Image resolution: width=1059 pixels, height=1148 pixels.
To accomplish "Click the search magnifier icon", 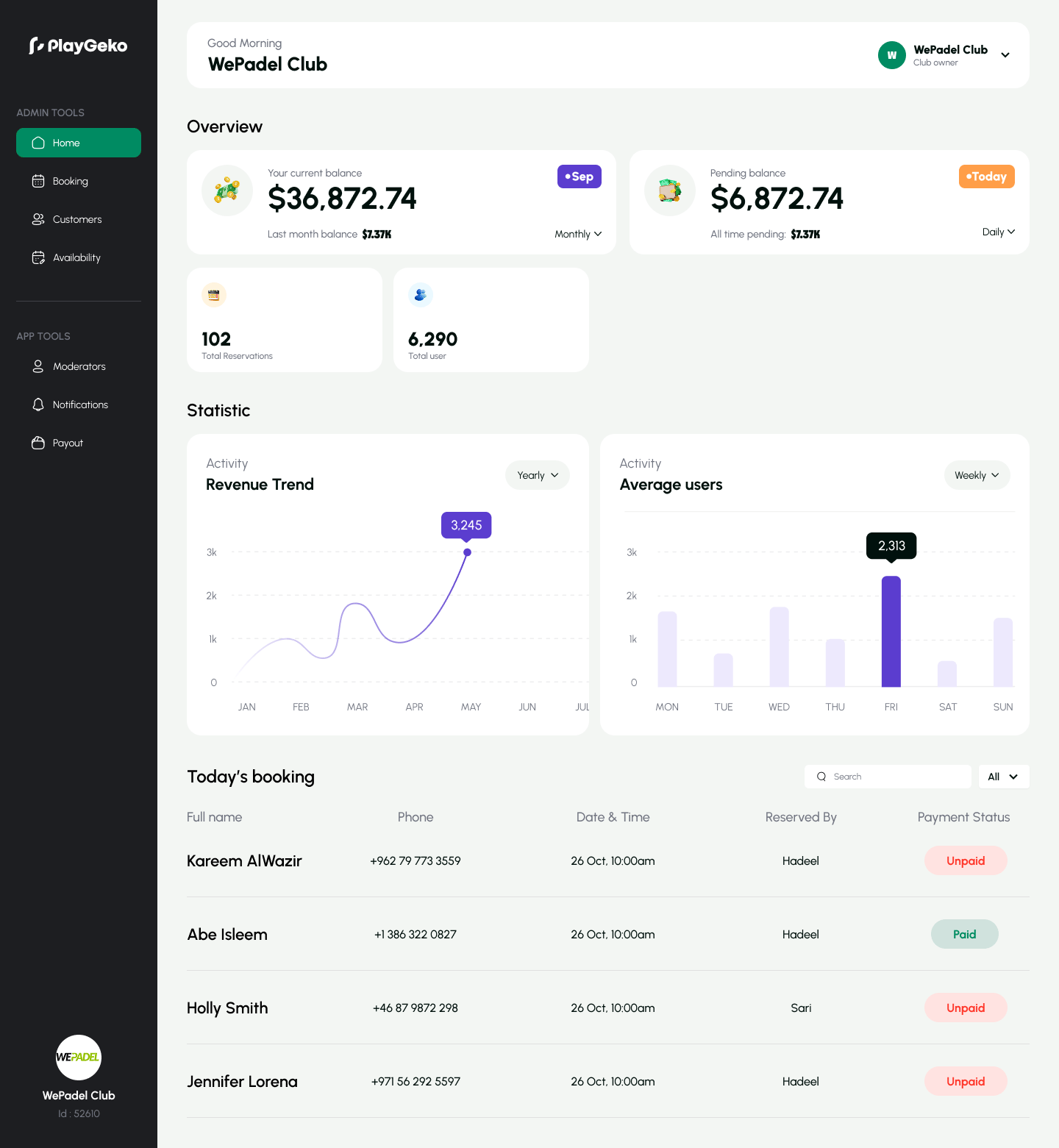I will [x=821, y=777].
